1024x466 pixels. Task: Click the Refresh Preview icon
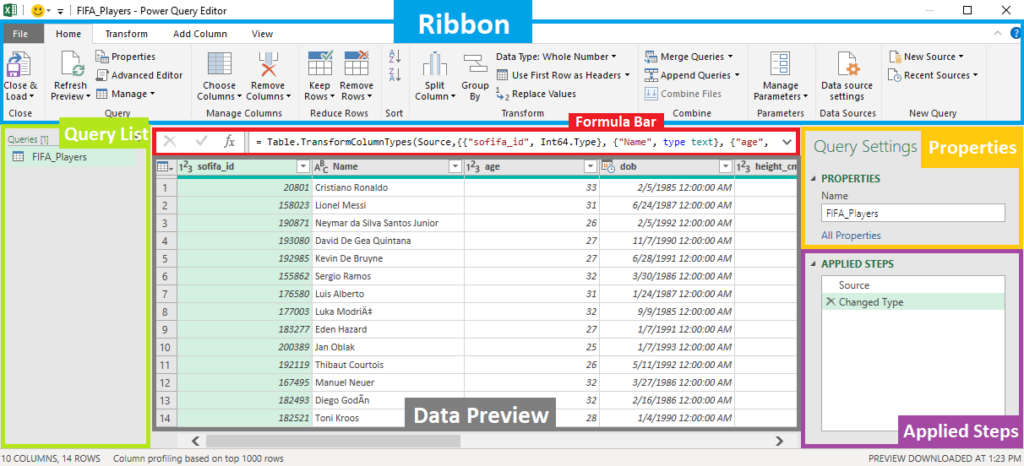(70, 68)
